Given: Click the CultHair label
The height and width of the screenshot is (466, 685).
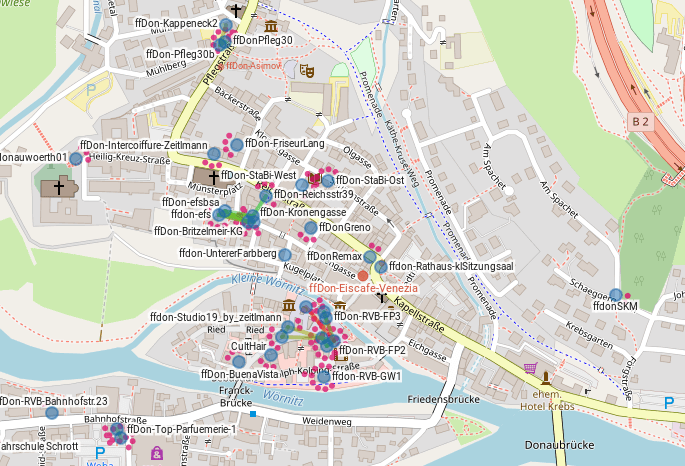Looking at the screenshot, I should 249,346.
